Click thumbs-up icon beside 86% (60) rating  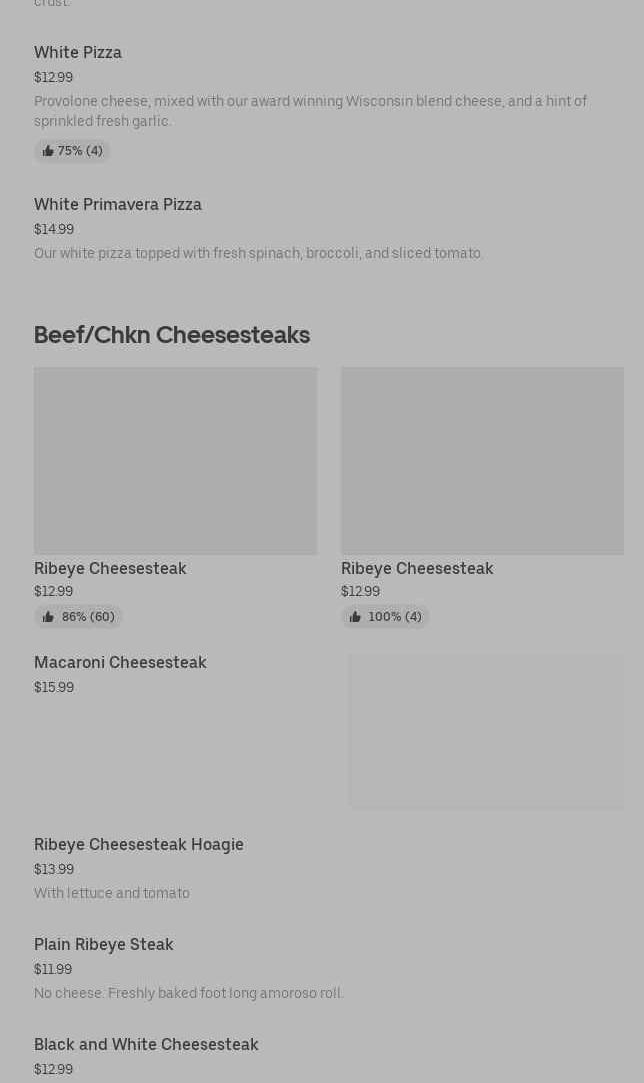coord(48,617)
